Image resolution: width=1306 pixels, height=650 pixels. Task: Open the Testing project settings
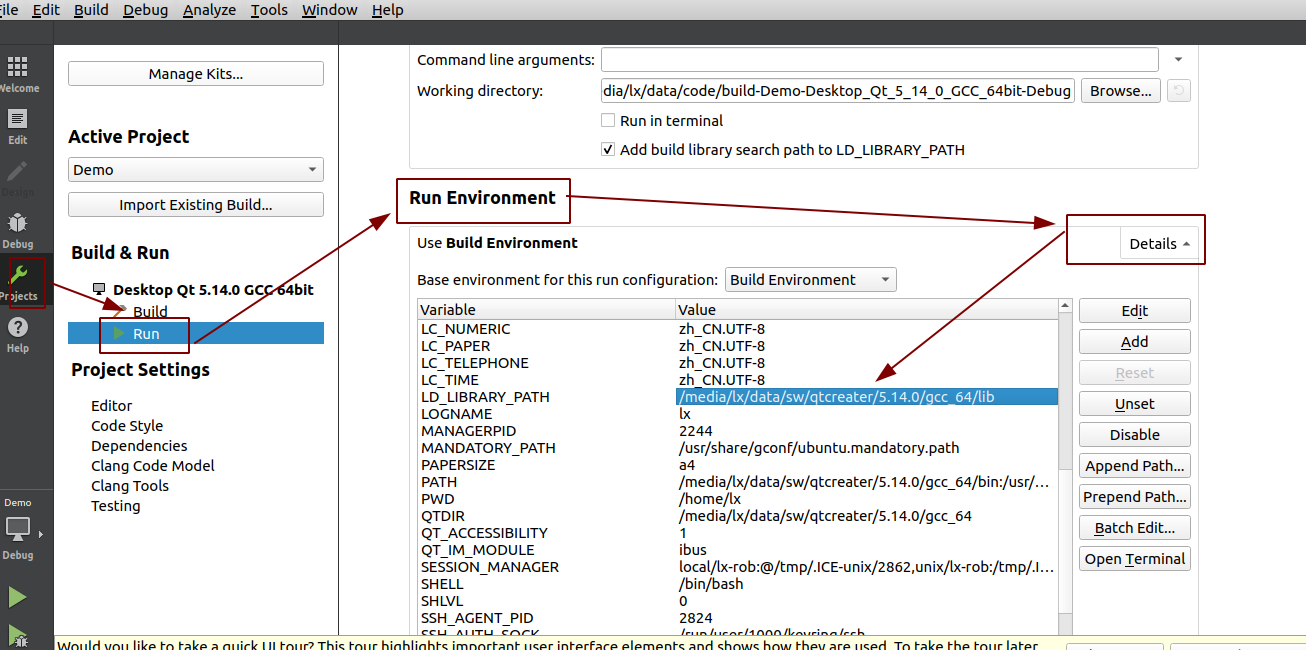116,506
